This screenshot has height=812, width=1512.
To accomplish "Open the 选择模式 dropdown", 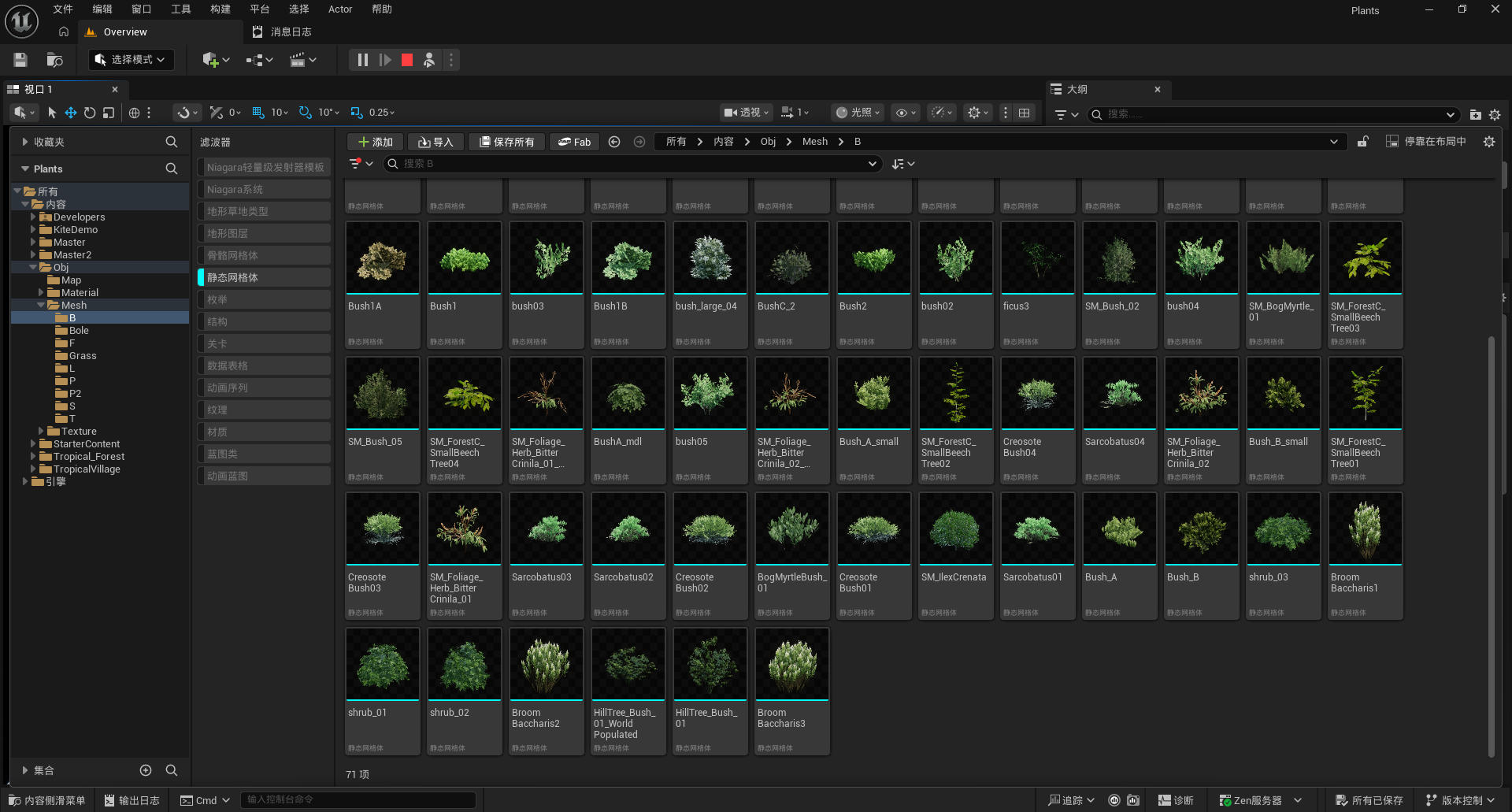I will click(131, 60).
